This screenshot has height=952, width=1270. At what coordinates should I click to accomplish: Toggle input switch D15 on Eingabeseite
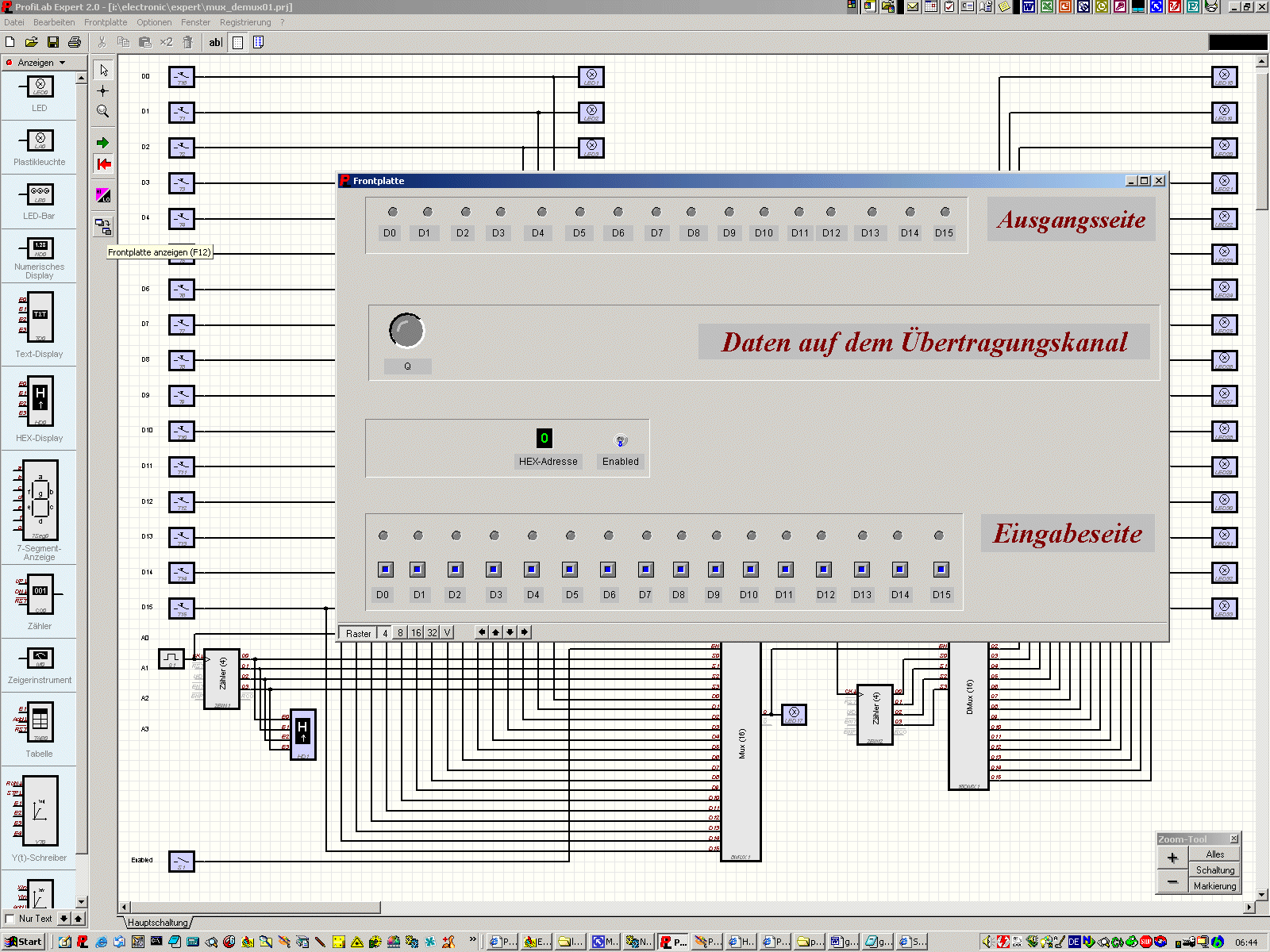941,569
